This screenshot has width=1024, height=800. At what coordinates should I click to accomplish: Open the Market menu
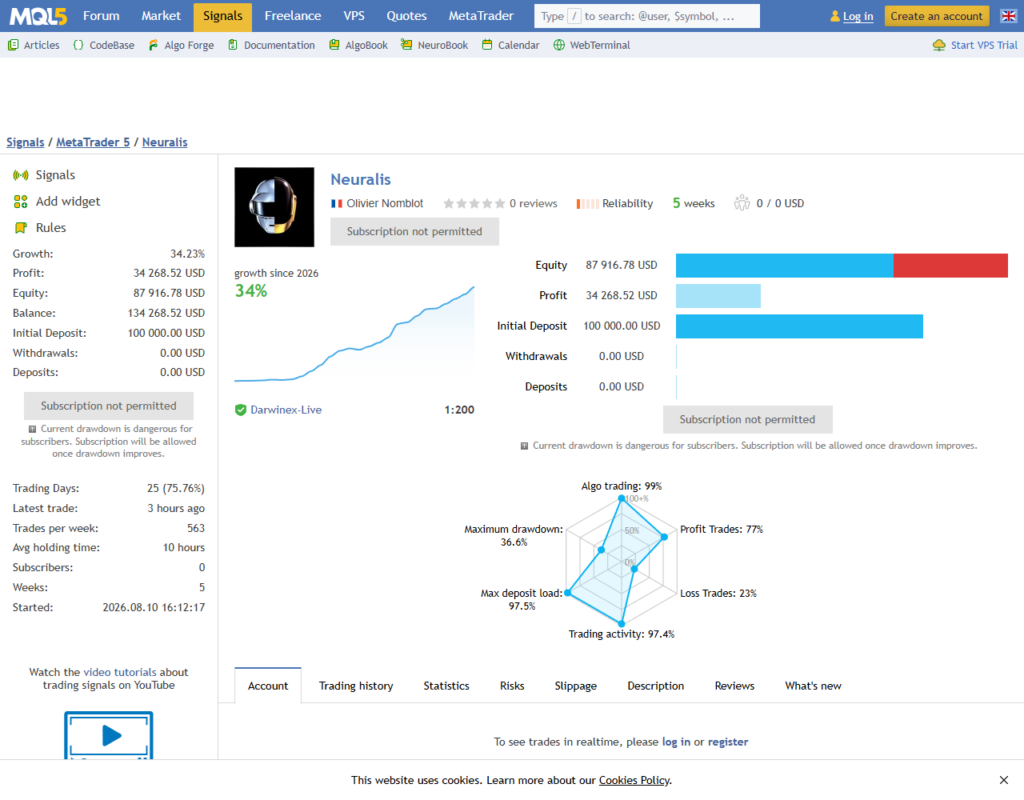pos(161,16)
